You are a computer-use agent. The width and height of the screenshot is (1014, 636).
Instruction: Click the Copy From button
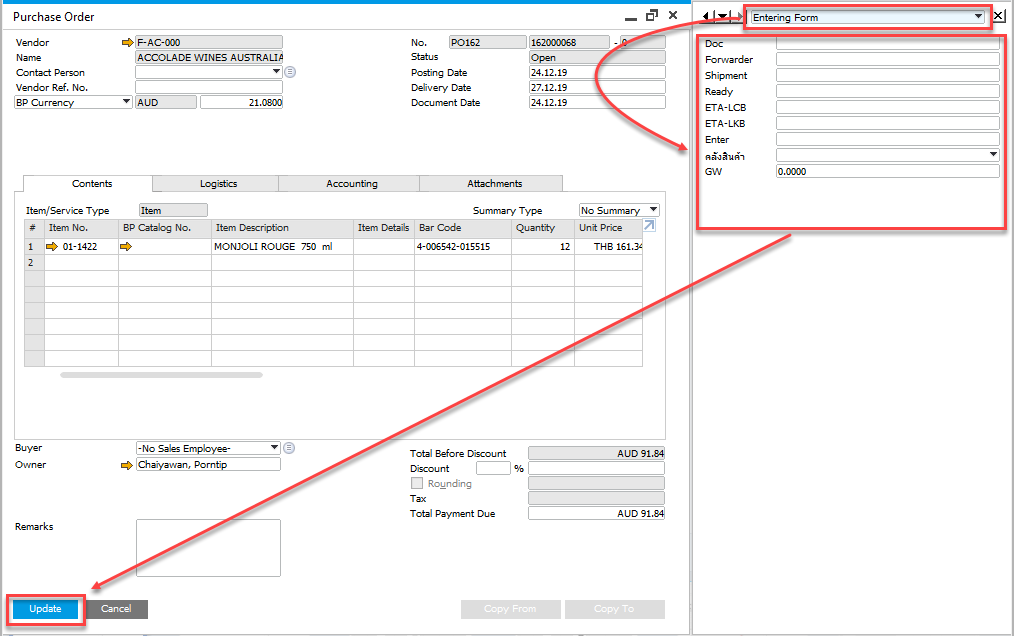(x=510, y=609)
